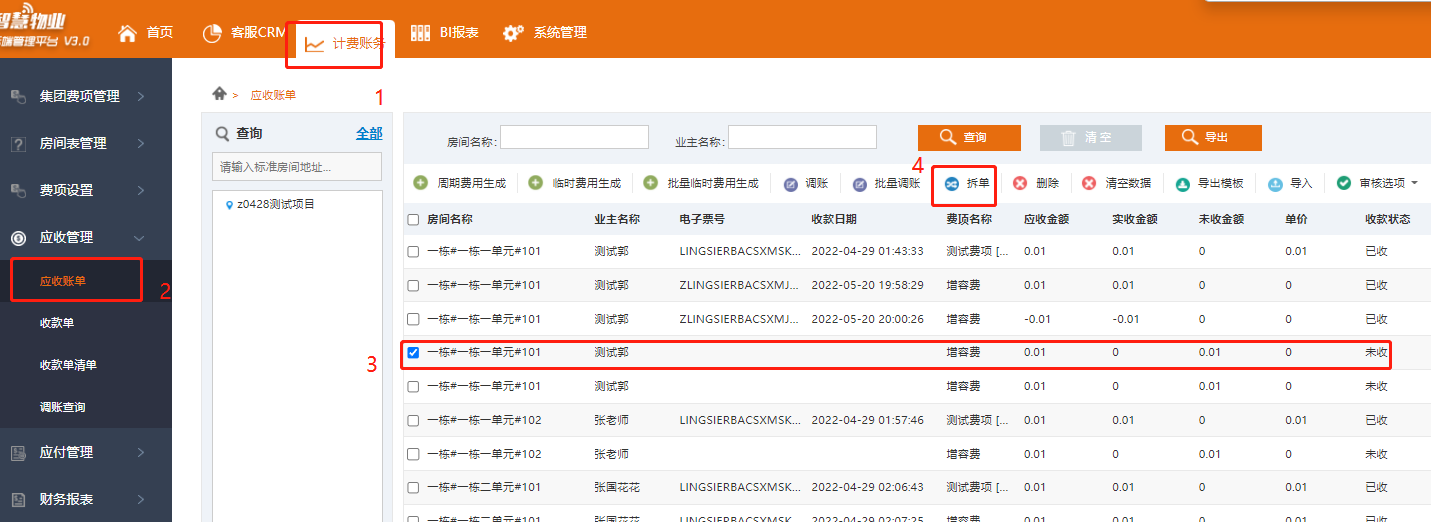
Task: Toggle the select-all checkbox in table header
Action: pos(413,219)
